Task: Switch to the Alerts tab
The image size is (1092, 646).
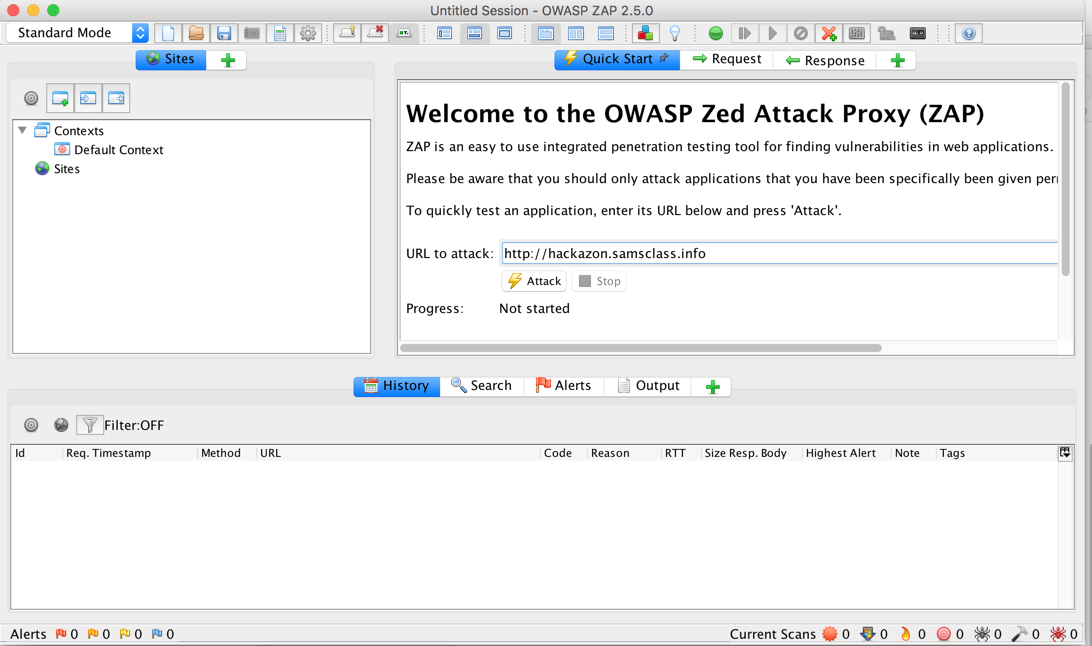Action: click(563, 386)
